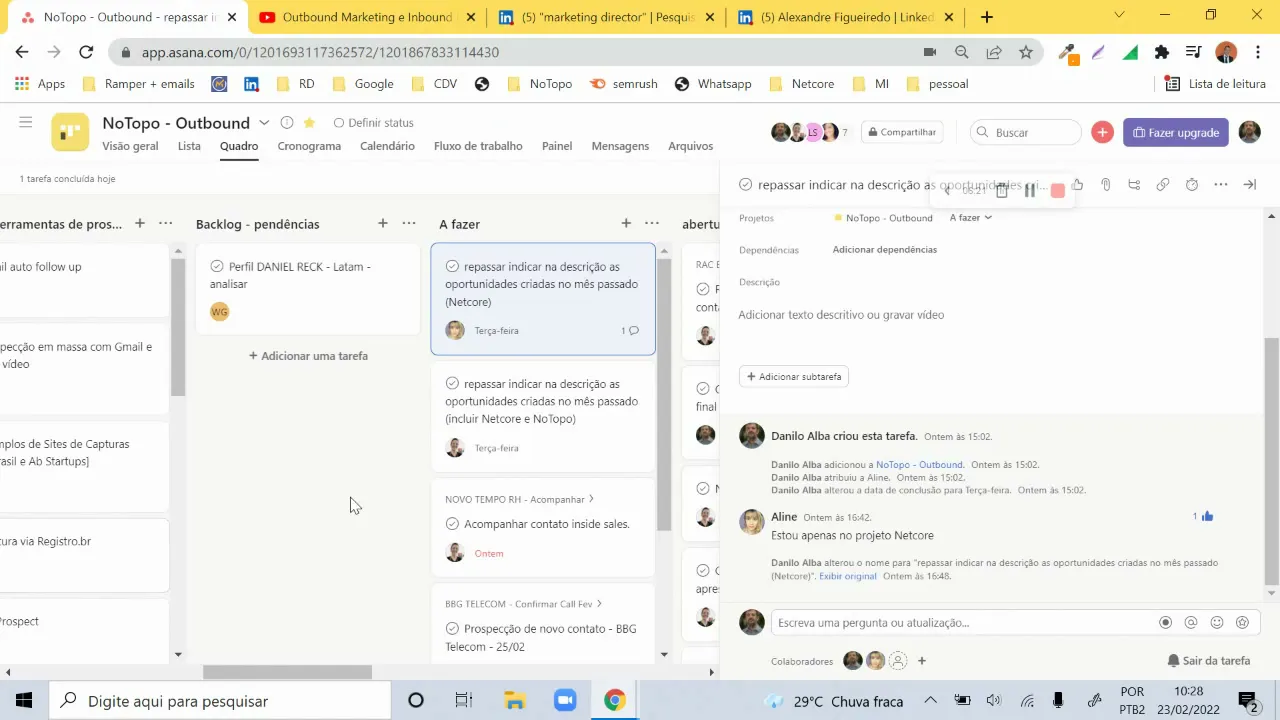Reload the Asana page
This screenshot has width=1280, height=720.
(86, 52)
